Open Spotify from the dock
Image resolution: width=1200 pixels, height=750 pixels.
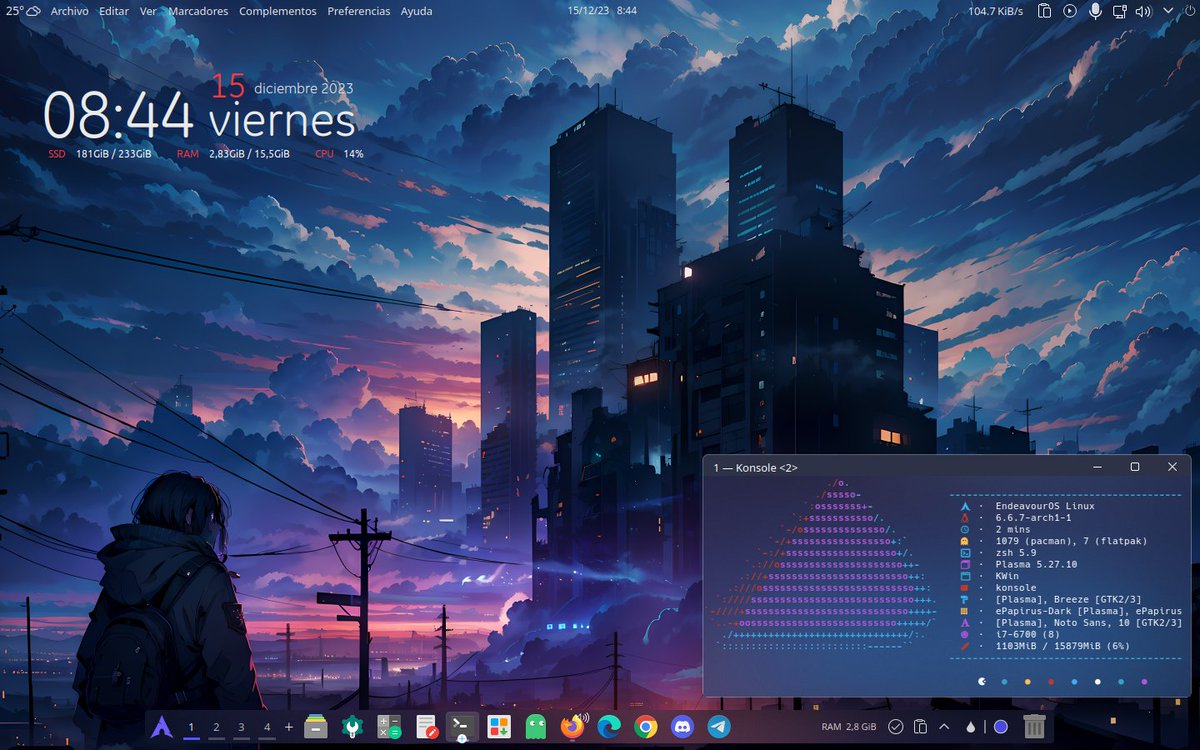click(535, 727)
